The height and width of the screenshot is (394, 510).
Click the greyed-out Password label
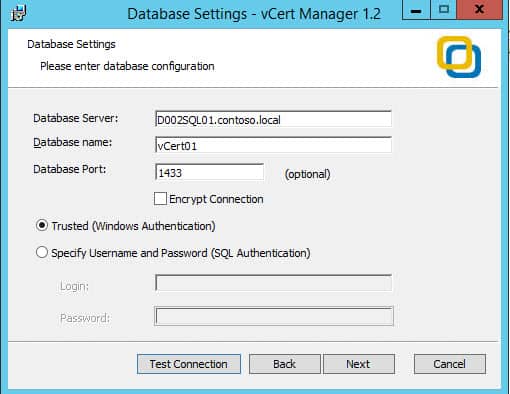click(x=85, y=318)
